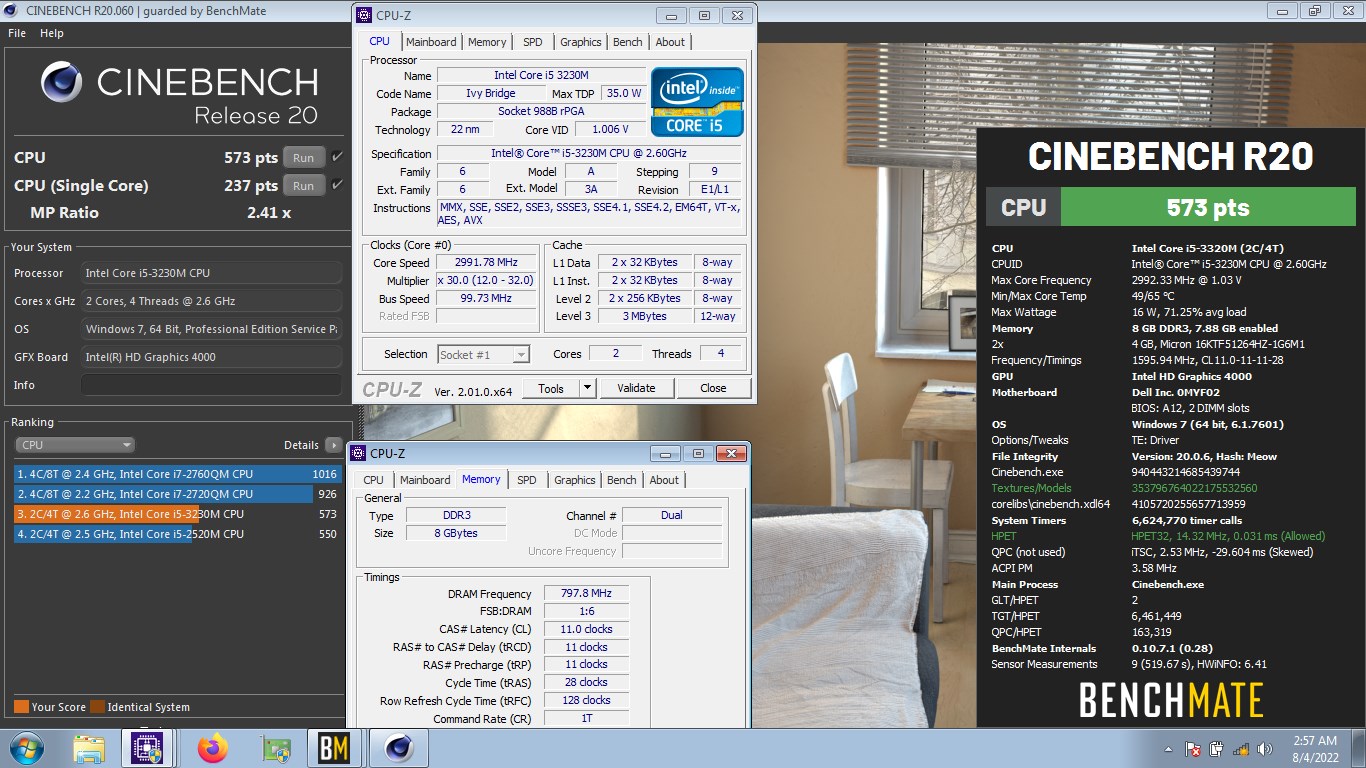Open Graphics tab in top CPU-Z
This screenshot has width=1366, height=768.
(580, 42)
